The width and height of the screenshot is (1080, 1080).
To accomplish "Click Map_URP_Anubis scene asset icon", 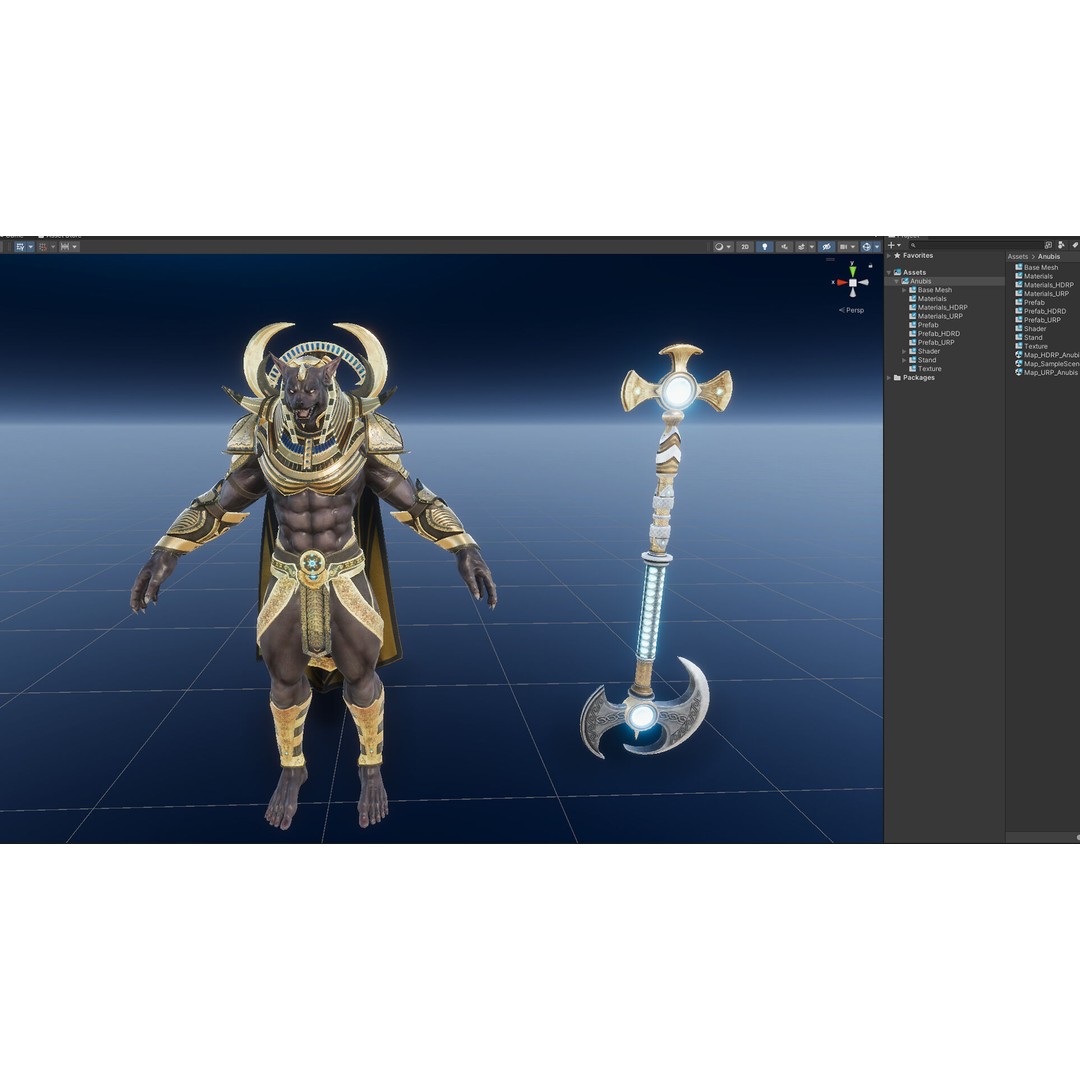I will coord(1019,373).
